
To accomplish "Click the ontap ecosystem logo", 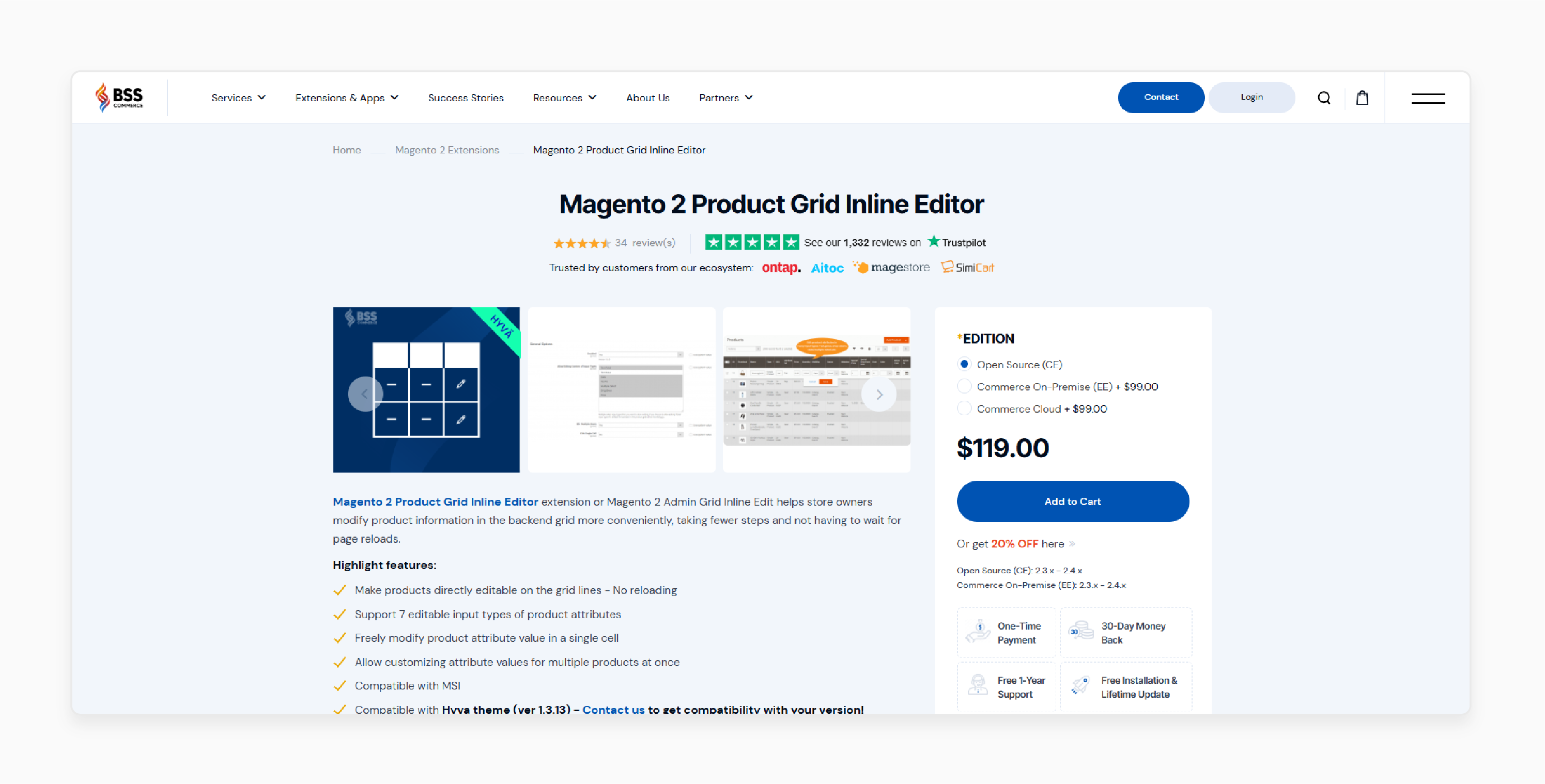I will click(781, 268).
